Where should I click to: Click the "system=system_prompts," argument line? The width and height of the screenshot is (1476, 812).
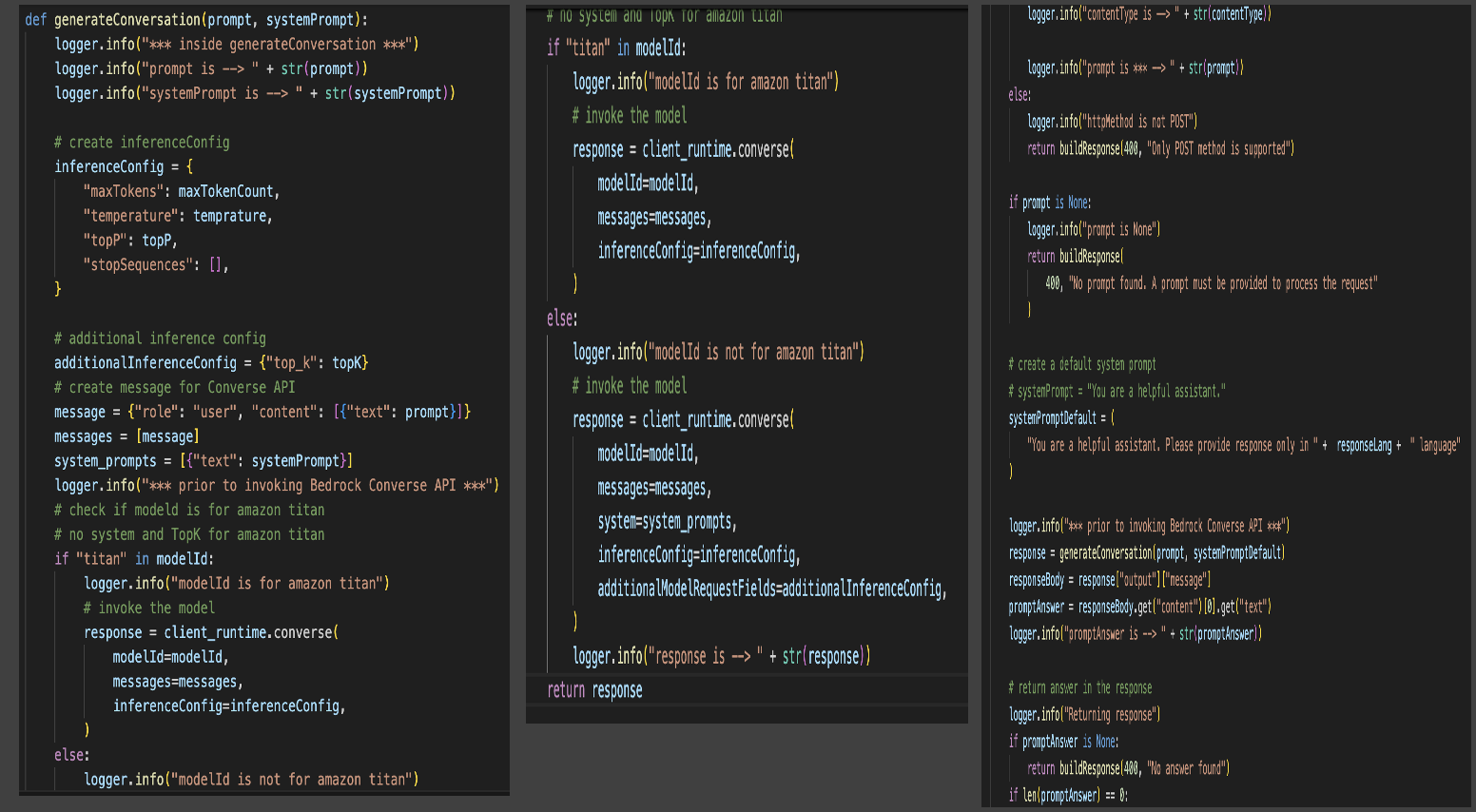667,521
